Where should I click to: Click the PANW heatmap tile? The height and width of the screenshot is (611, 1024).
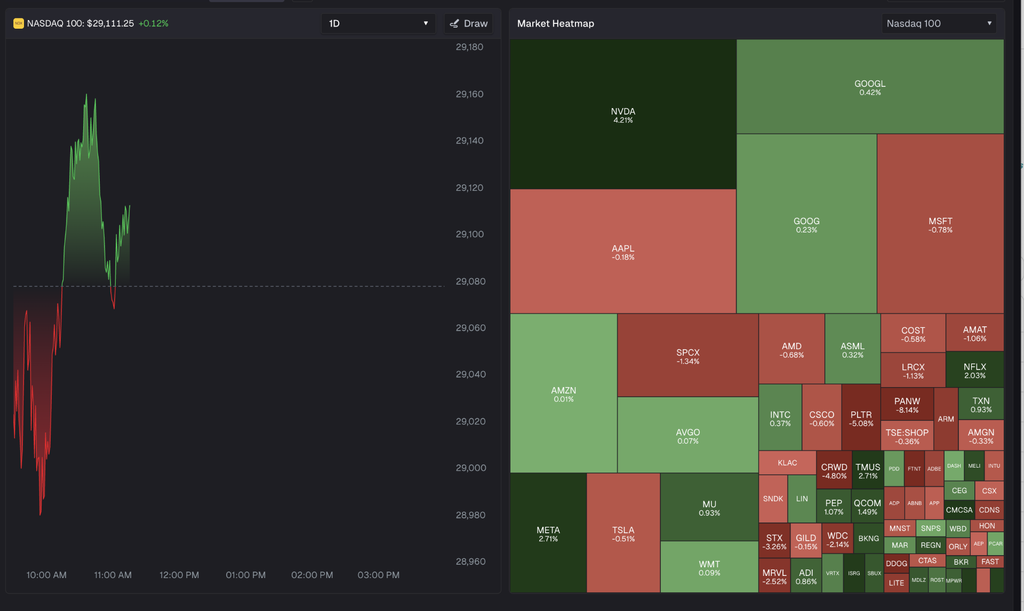pyautogui.click(x=907, y=404)
